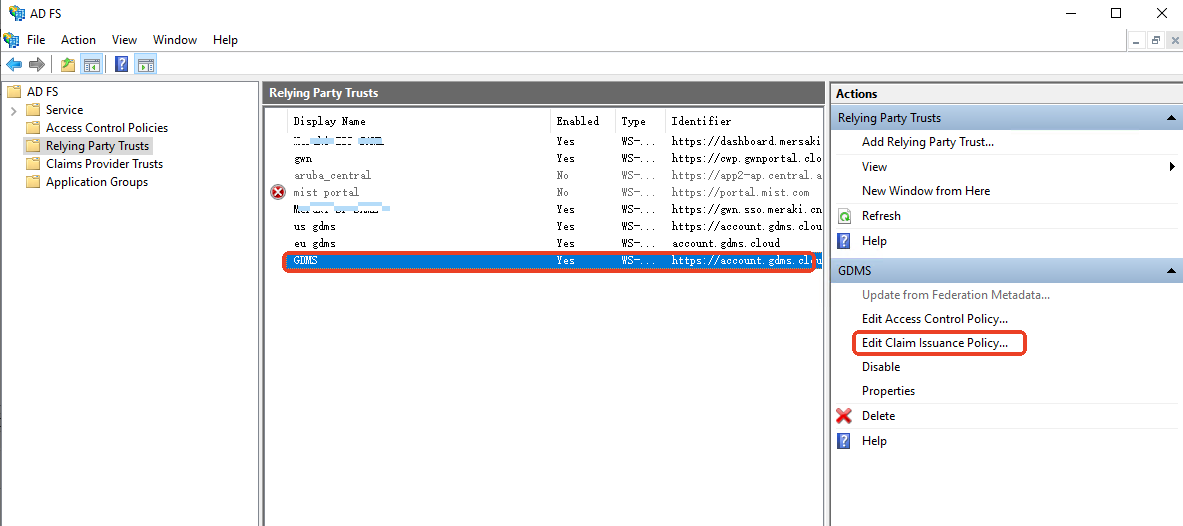Click the AD FS icon in menu bar

point(11,39)
